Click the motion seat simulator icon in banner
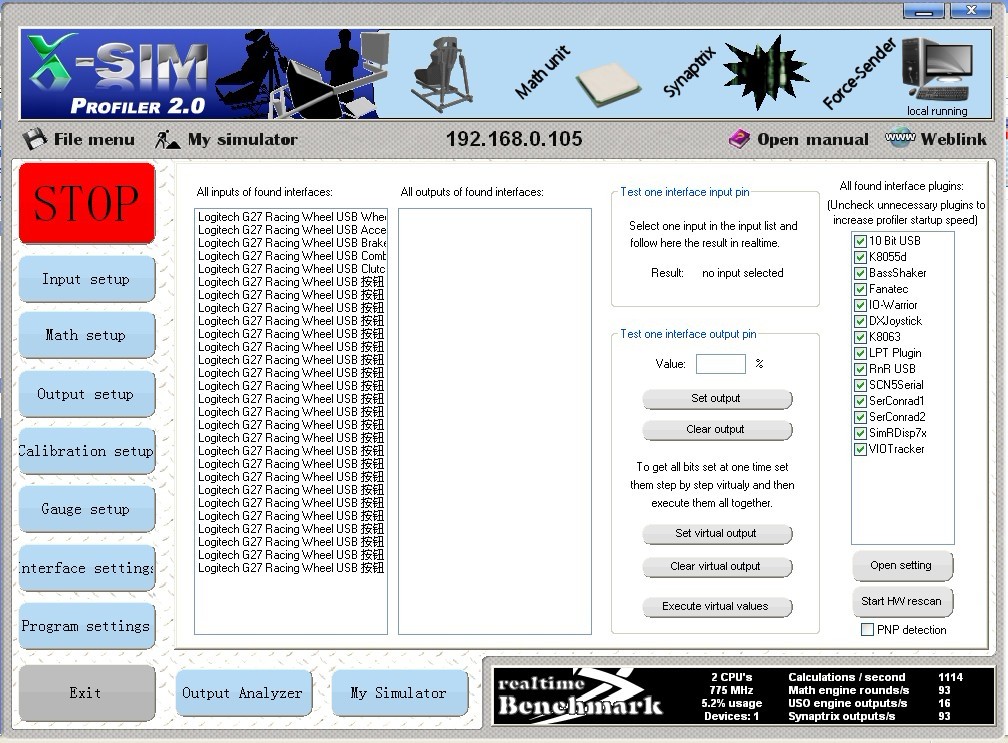Image resolution: width=1008 pixels, height=743 pixels. coord(442,75)
